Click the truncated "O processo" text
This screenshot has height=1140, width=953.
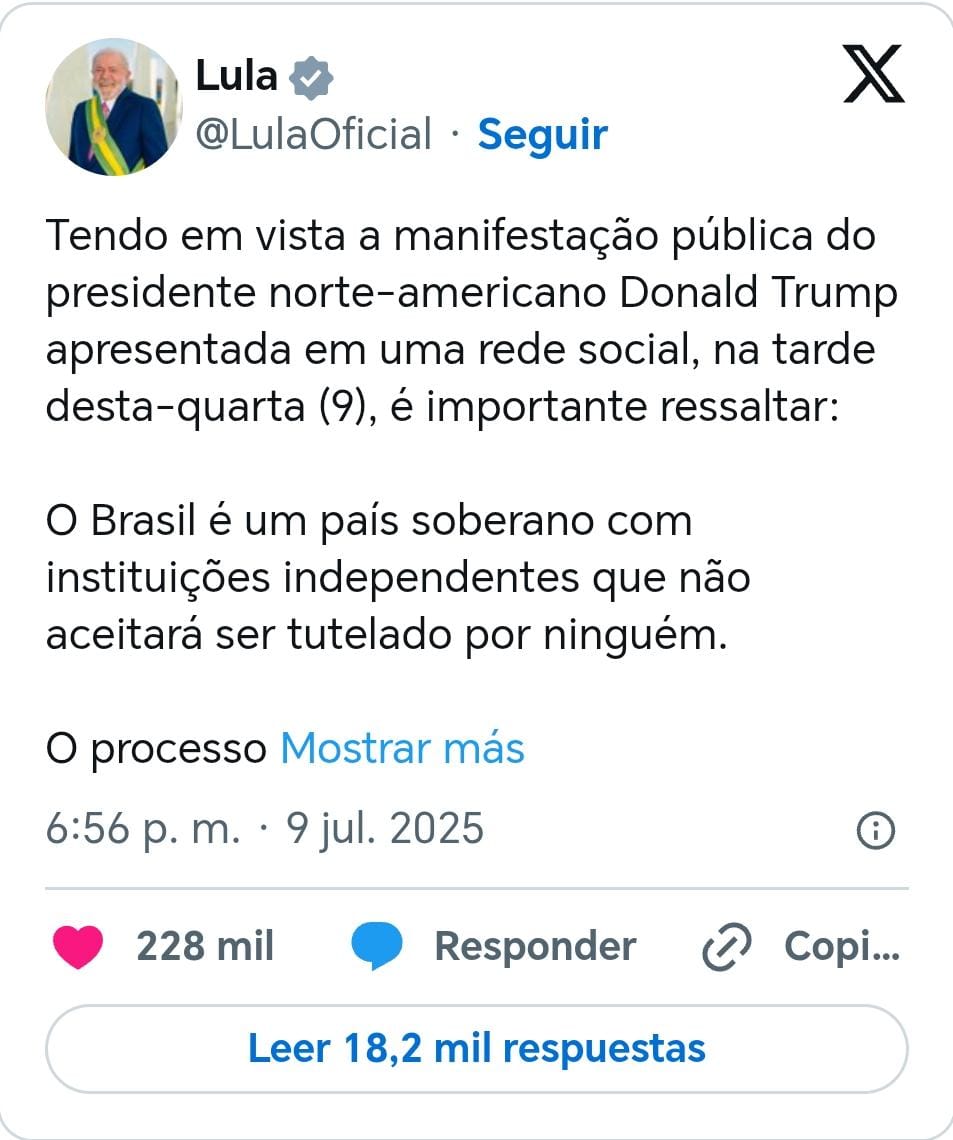pos(156,748)
